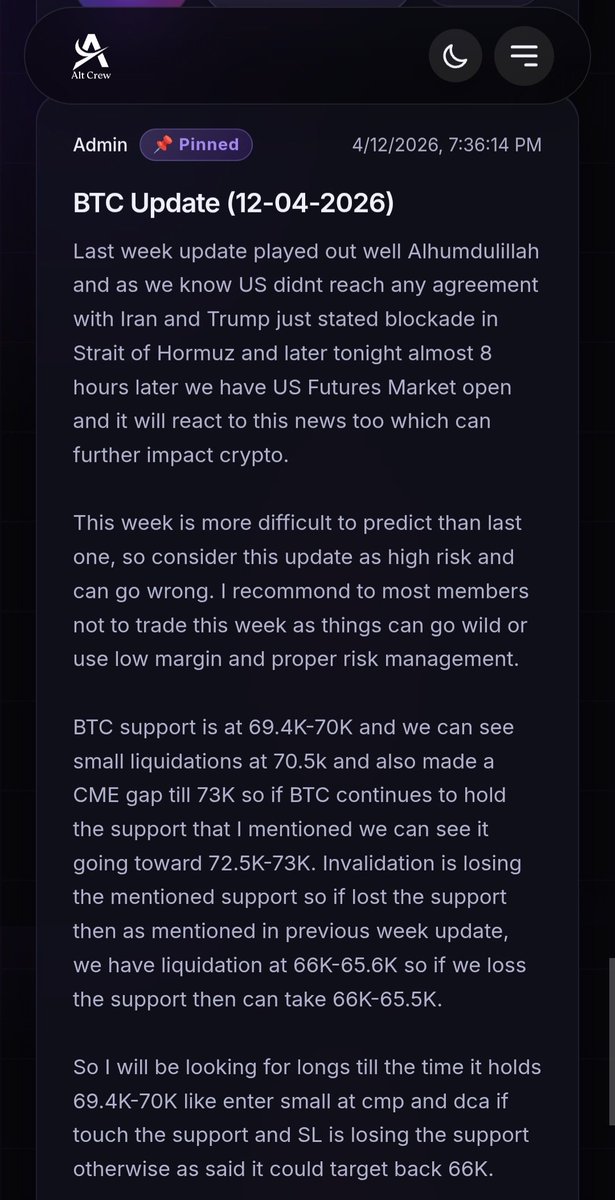
Task: Click the 4/12/2026 post timestamp
Action: click(446, 145)
